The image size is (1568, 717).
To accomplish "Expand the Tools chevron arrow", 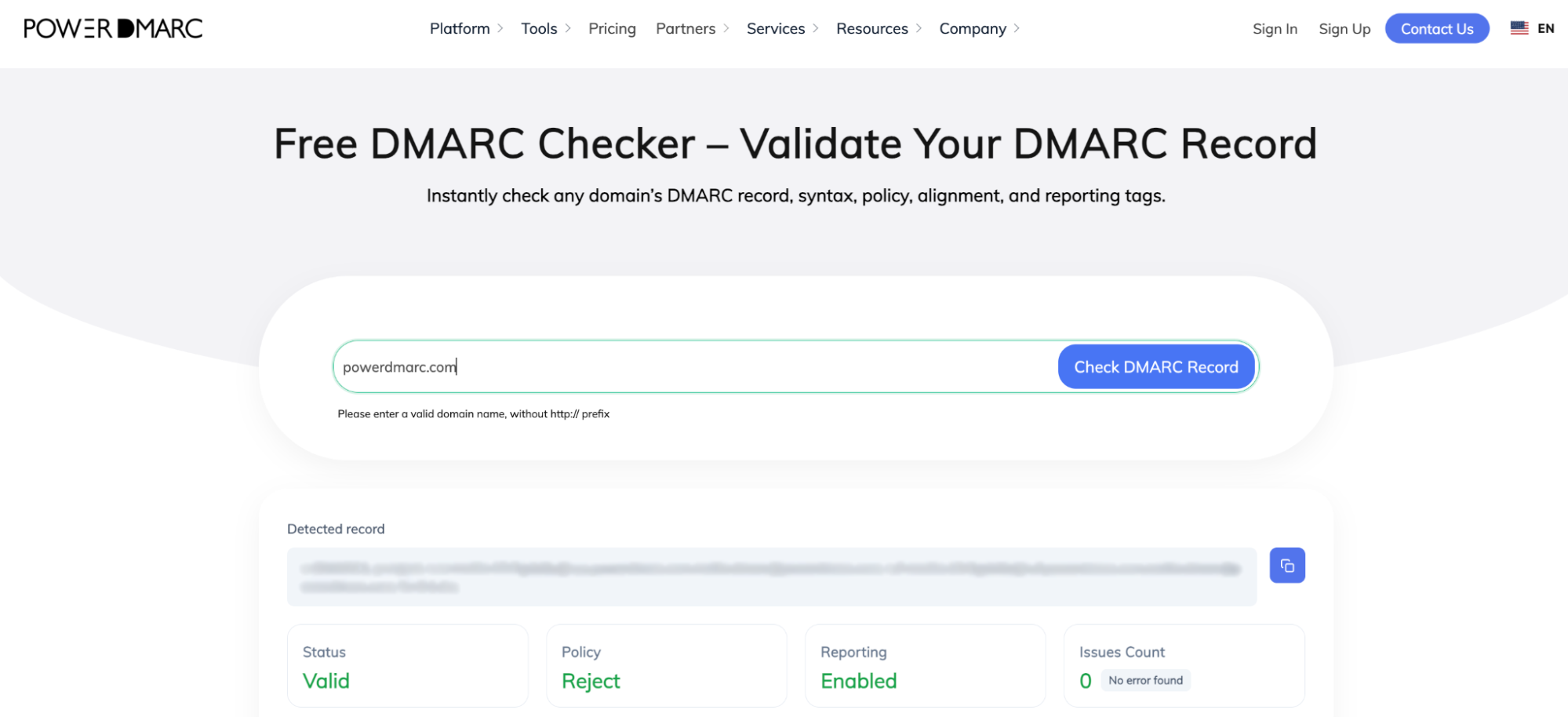I will [568, 28].
